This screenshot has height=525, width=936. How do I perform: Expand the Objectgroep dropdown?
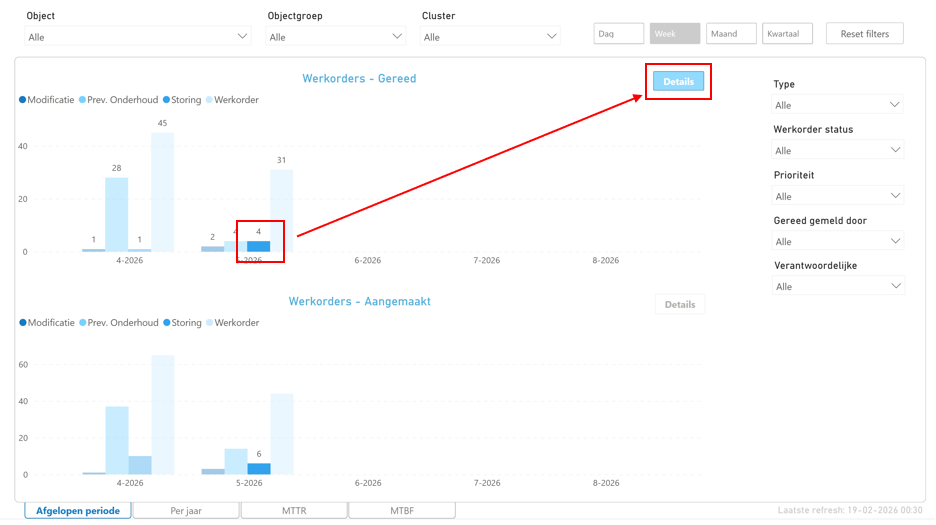coord(336,37)
